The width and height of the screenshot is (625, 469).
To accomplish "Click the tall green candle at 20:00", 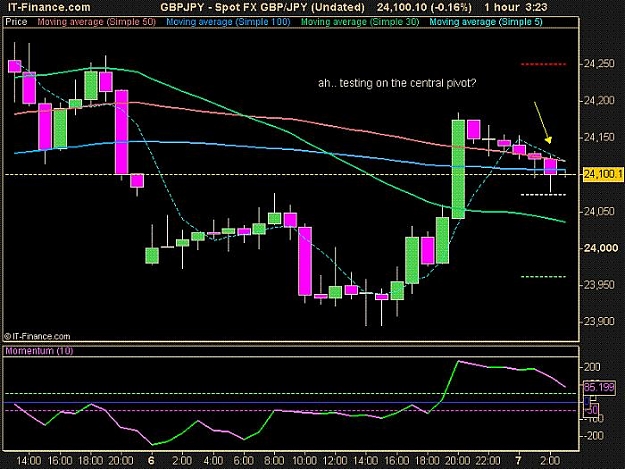I will 458,169.
